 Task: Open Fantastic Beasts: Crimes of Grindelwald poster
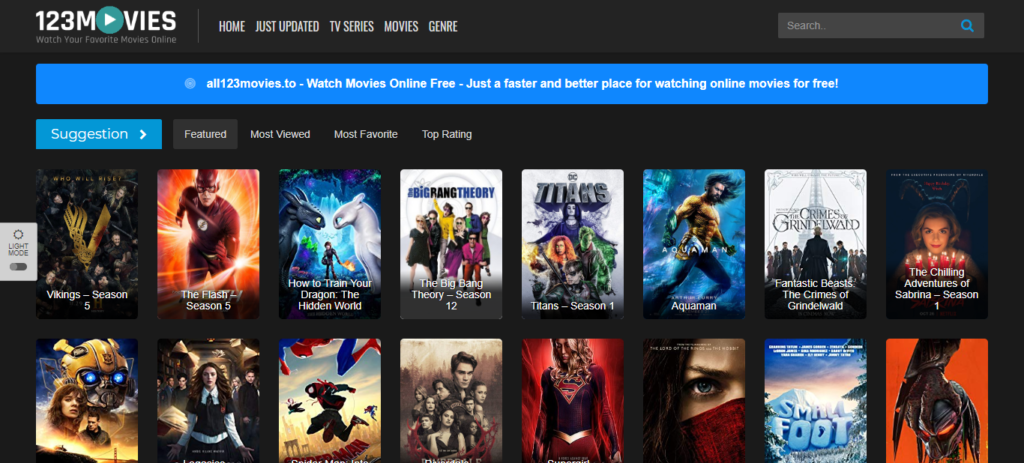816,244
